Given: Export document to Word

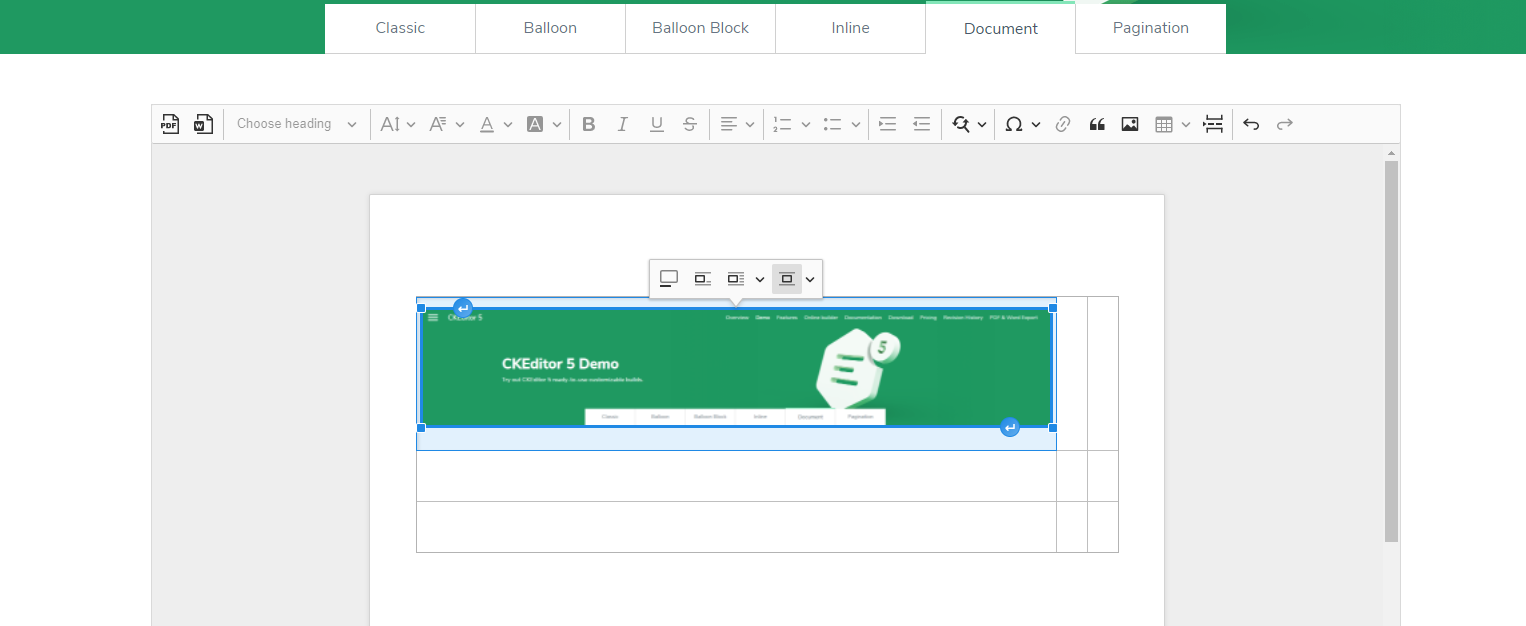Looking at the screenshot, I should tap(203, 124).
